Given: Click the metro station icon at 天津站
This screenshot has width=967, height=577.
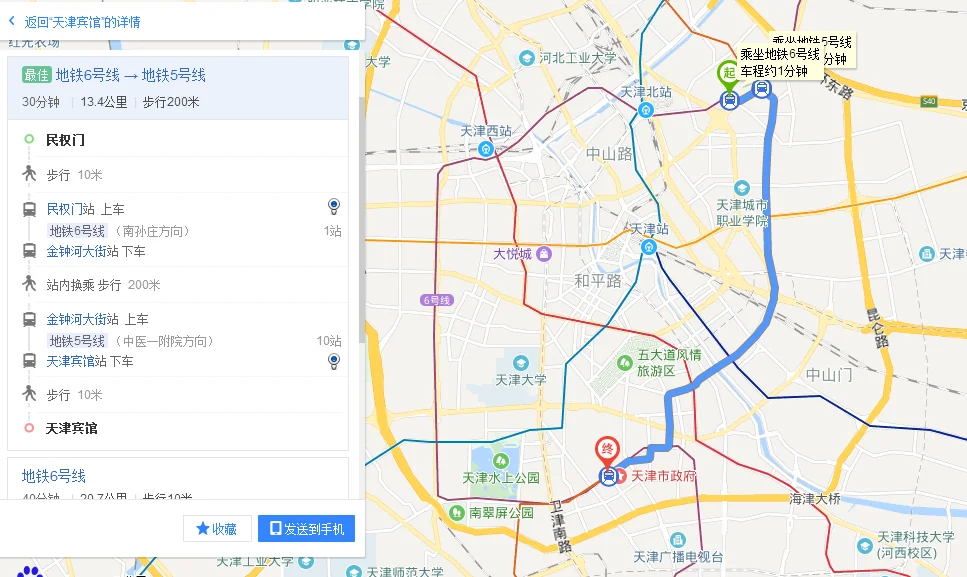Looking at the screenshot, I should coord(648,246).
